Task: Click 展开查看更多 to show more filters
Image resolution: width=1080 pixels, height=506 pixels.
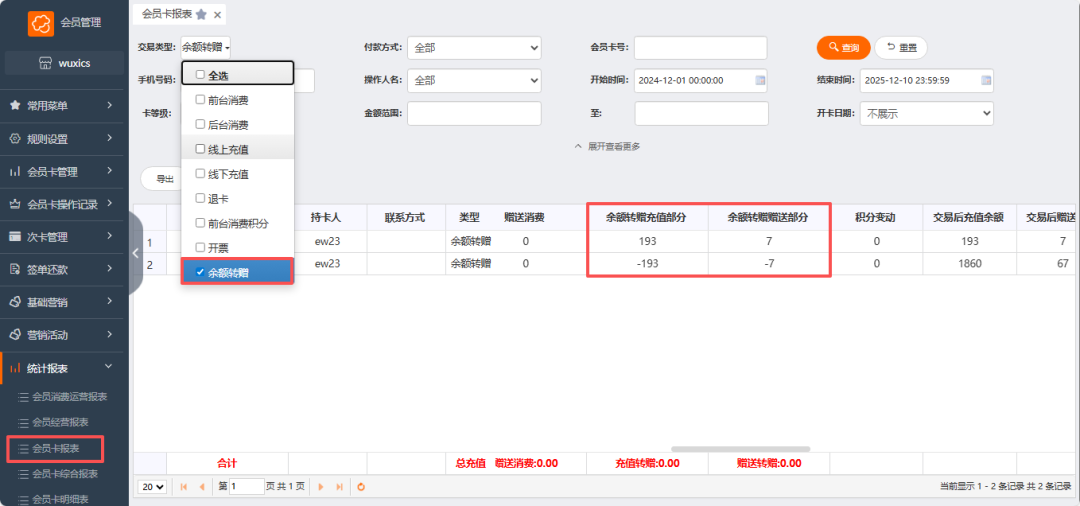Action: click(608, 147)
